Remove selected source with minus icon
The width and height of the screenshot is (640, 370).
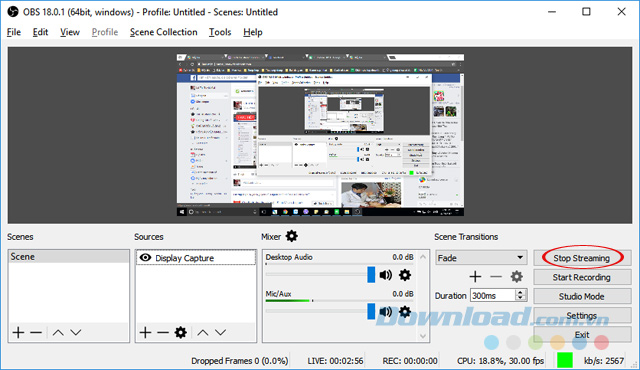pyautogui.click(x=163, y=332)
